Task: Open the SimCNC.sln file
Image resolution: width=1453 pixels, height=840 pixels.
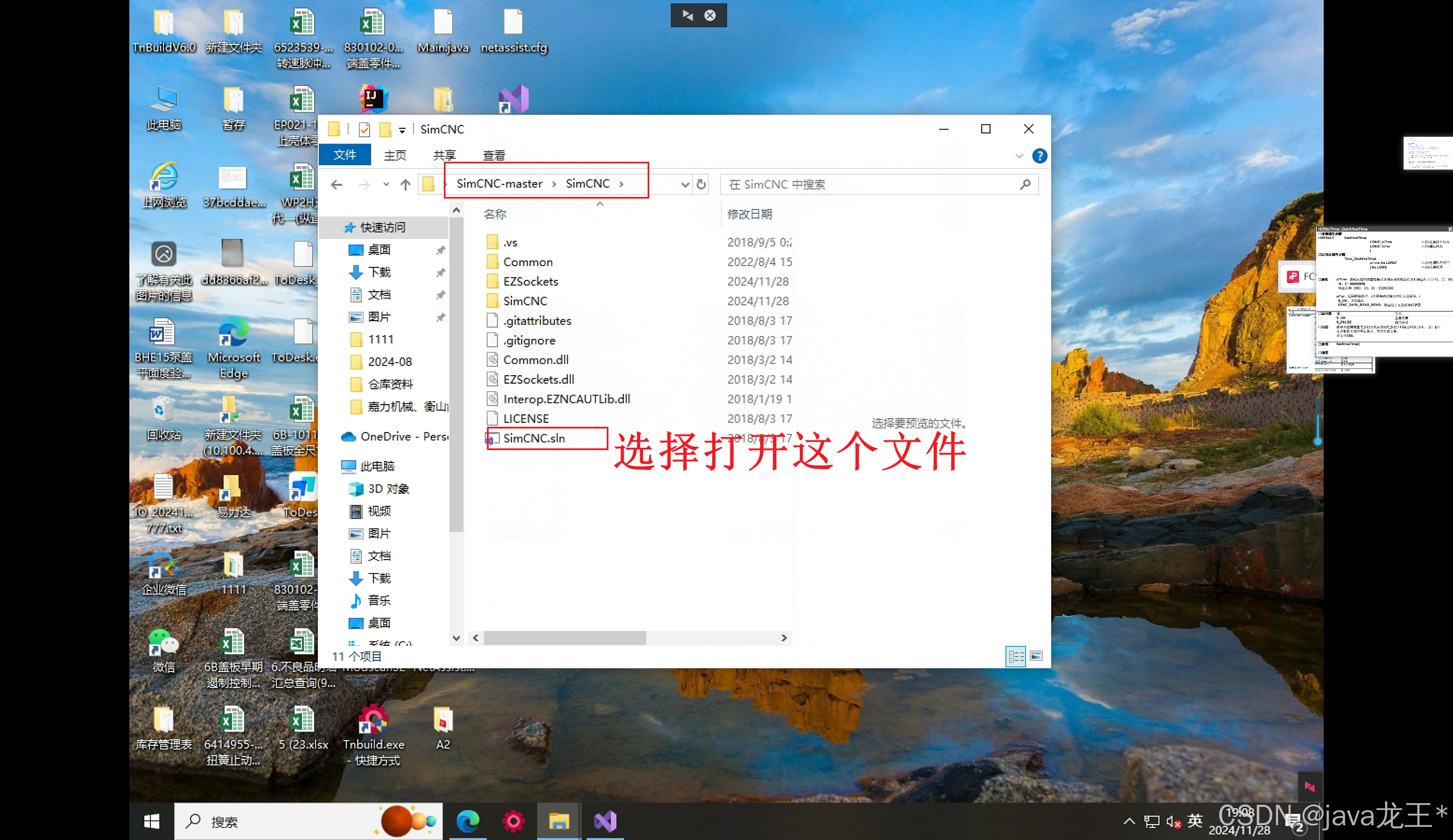Action: (534, 438)
